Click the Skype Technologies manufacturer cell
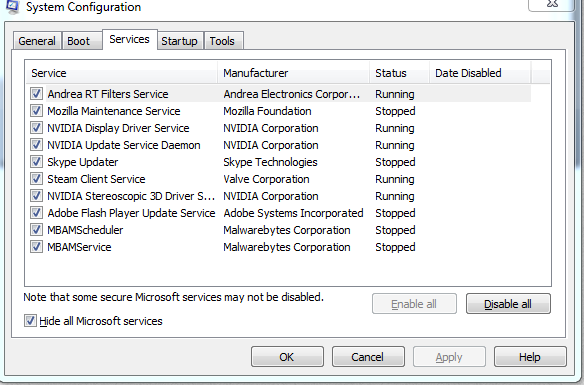 (270, 162)
